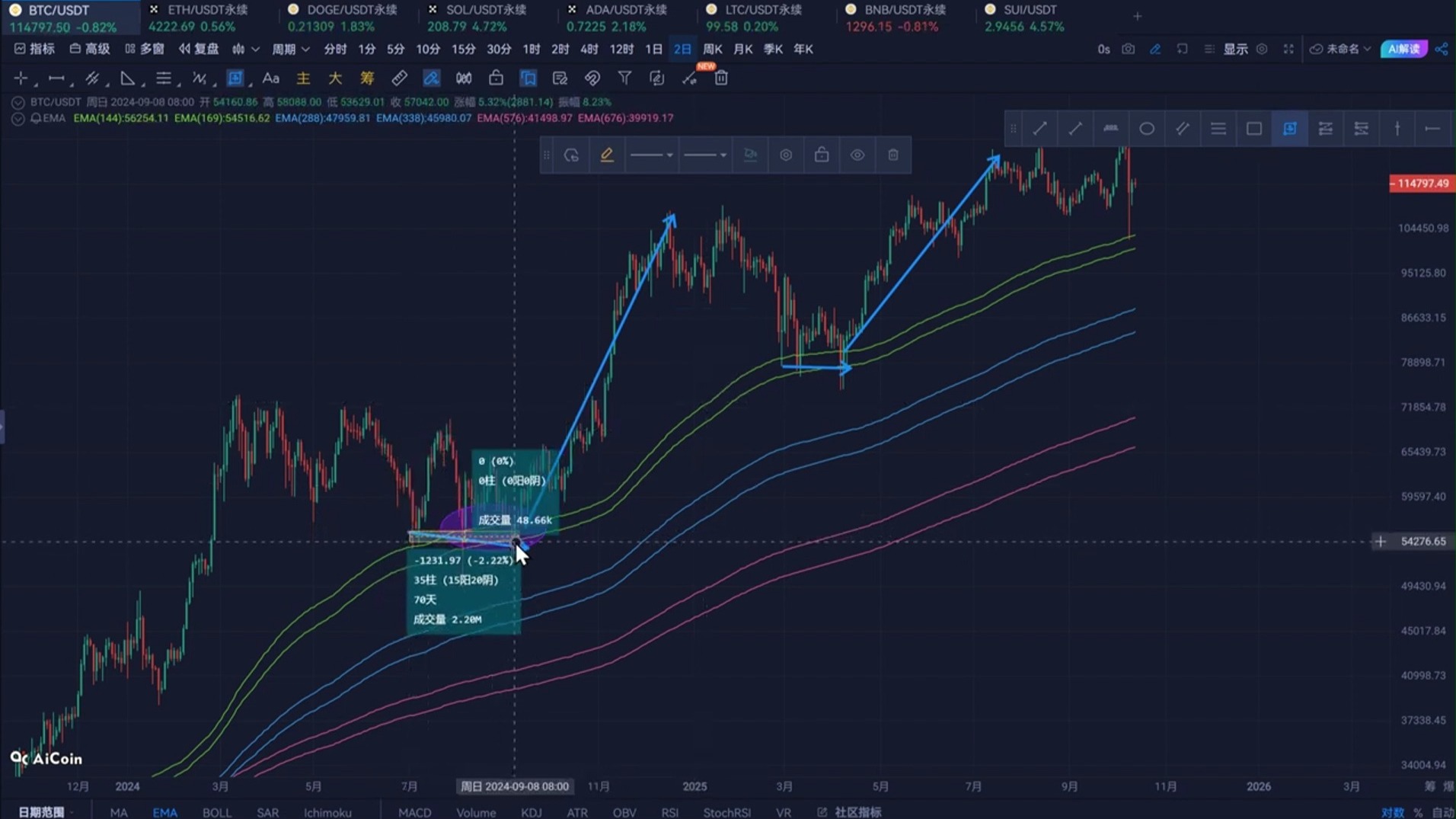
Task: Click the share icon beside AI解读
Action: click(x=1442, y=49)
